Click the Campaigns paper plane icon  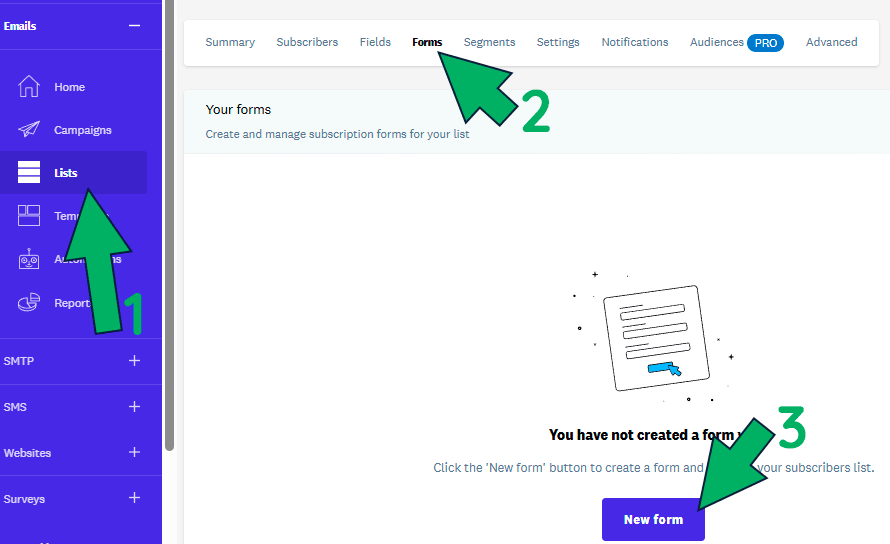coord(29,130)
